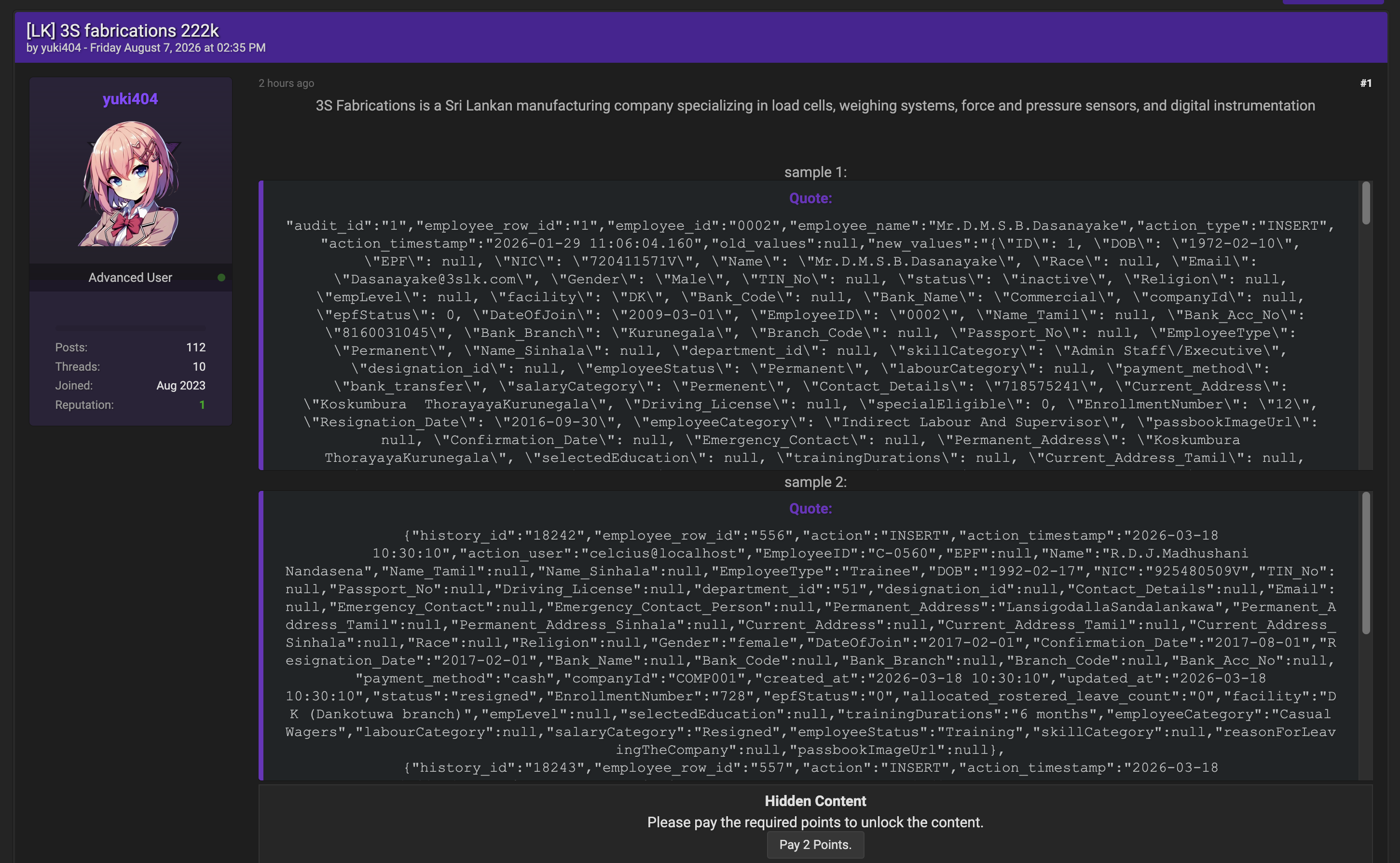Click the green online status dot
The width and height of the screenshot is (1400, 863).
221,278
